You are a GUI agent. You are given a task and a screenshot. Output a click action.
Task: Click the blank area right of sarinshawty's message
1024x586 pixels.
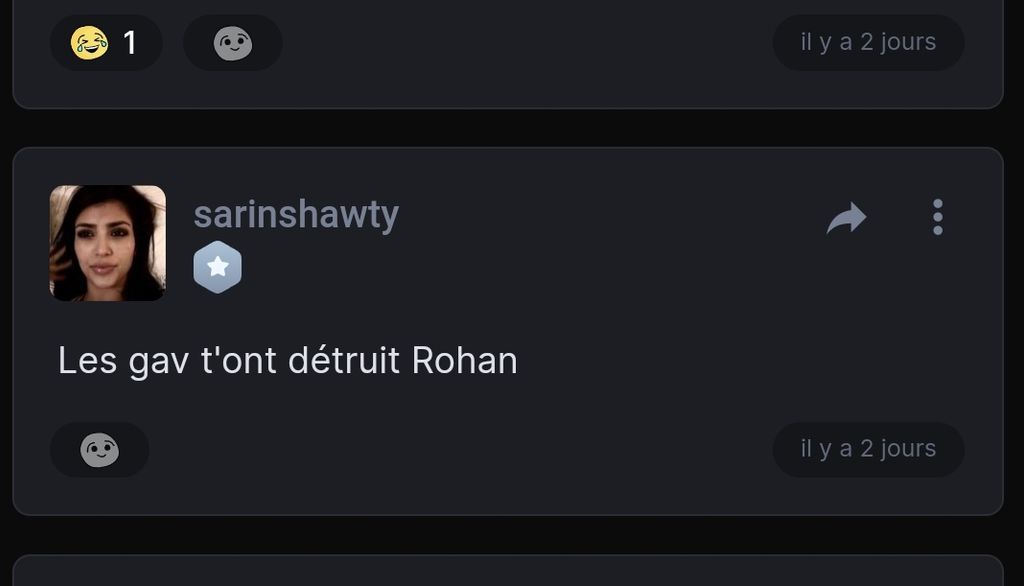(750, 360)
